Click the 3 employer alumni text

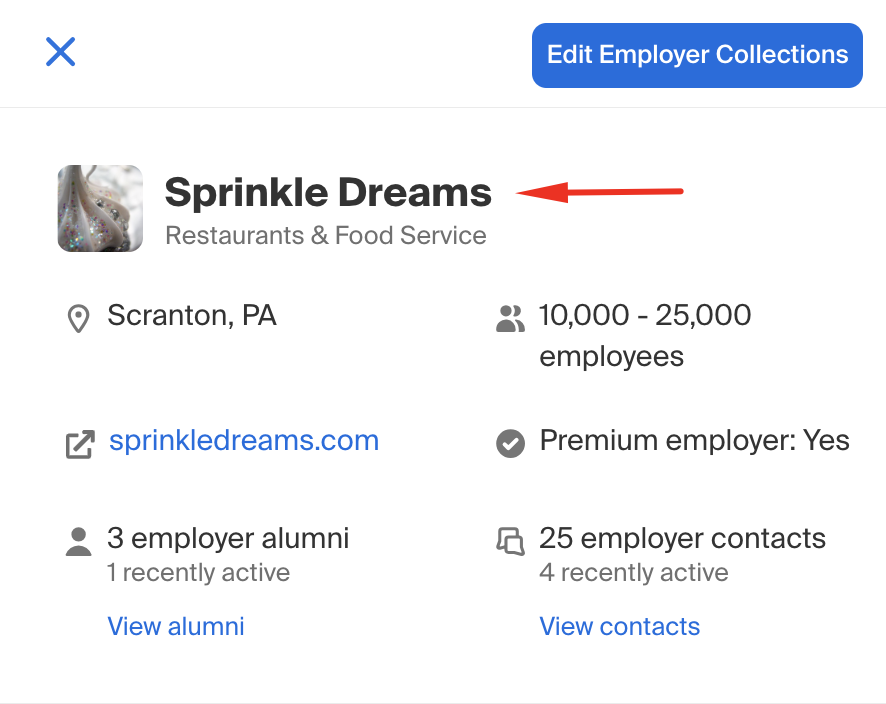tap(228, 538)
